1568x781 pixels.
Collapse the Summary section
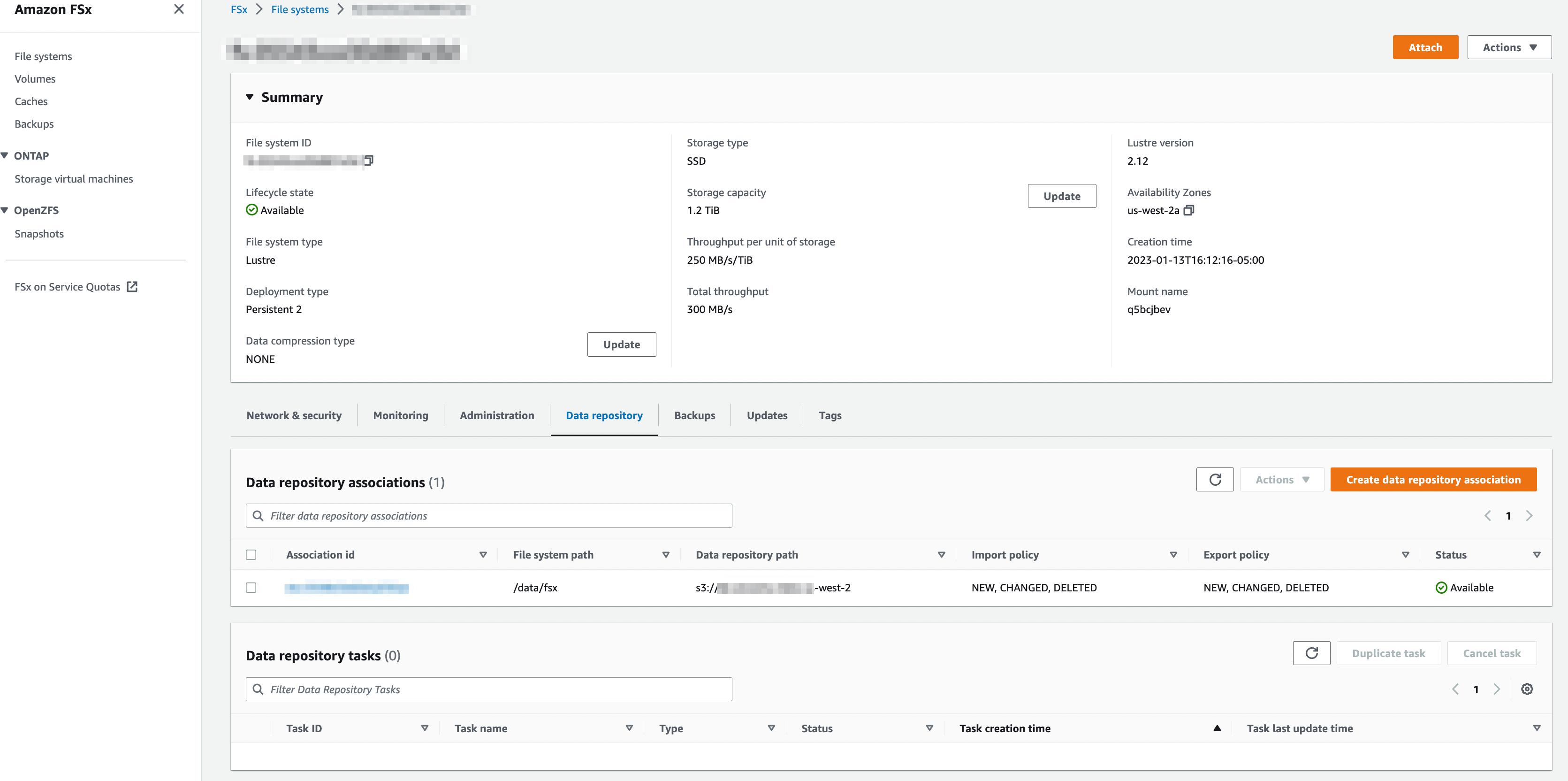pyautogui.click(x=250, y=98)
